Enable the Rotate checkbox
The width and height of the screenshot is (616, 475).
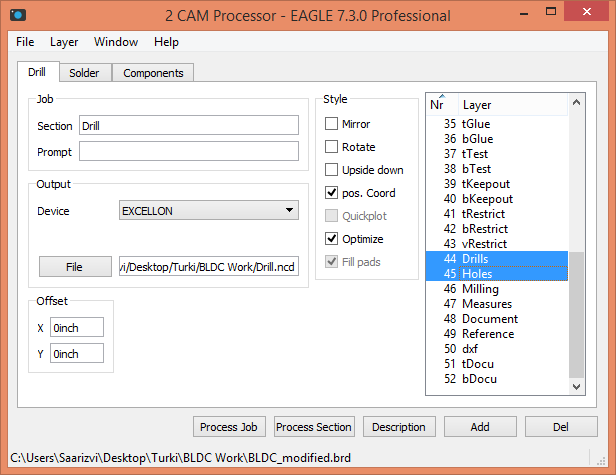[331, 147]
